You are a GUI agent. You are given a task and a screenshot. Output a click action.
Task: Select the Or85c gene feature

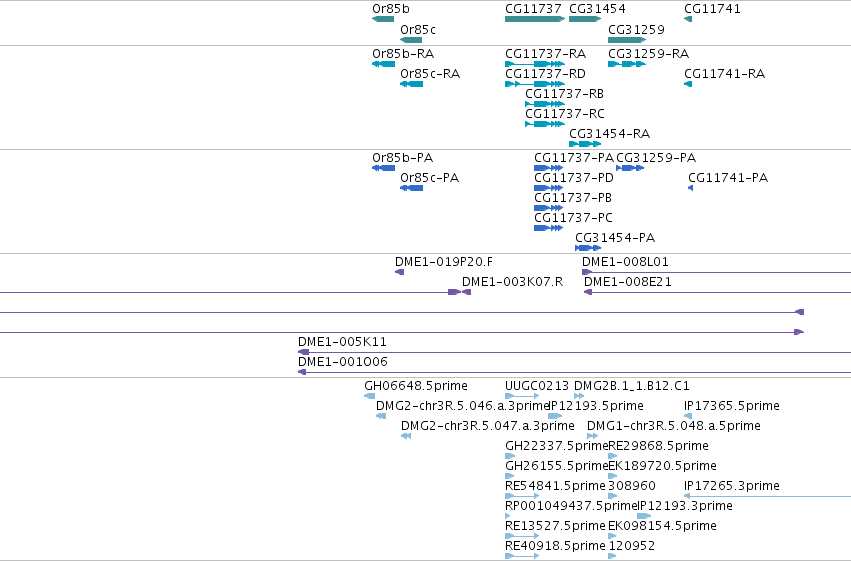tap(411, 40)
